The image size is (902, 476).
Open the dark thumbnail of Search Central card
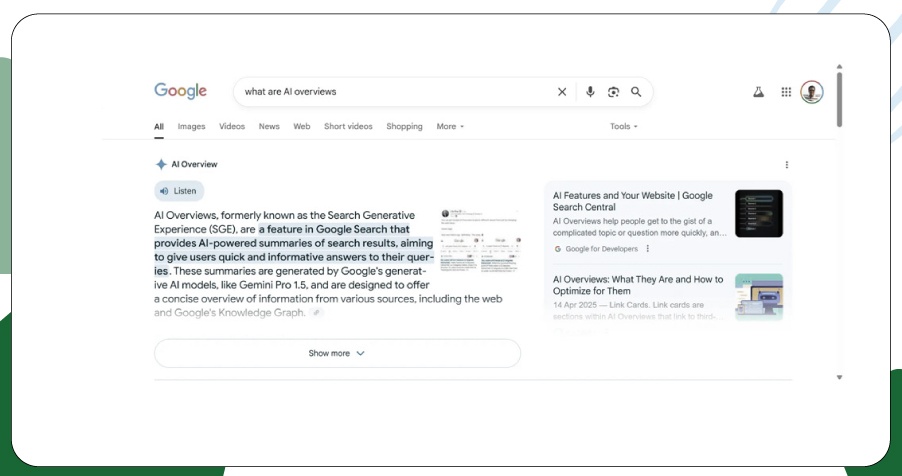pyautogui.click(x=759, y=214)
